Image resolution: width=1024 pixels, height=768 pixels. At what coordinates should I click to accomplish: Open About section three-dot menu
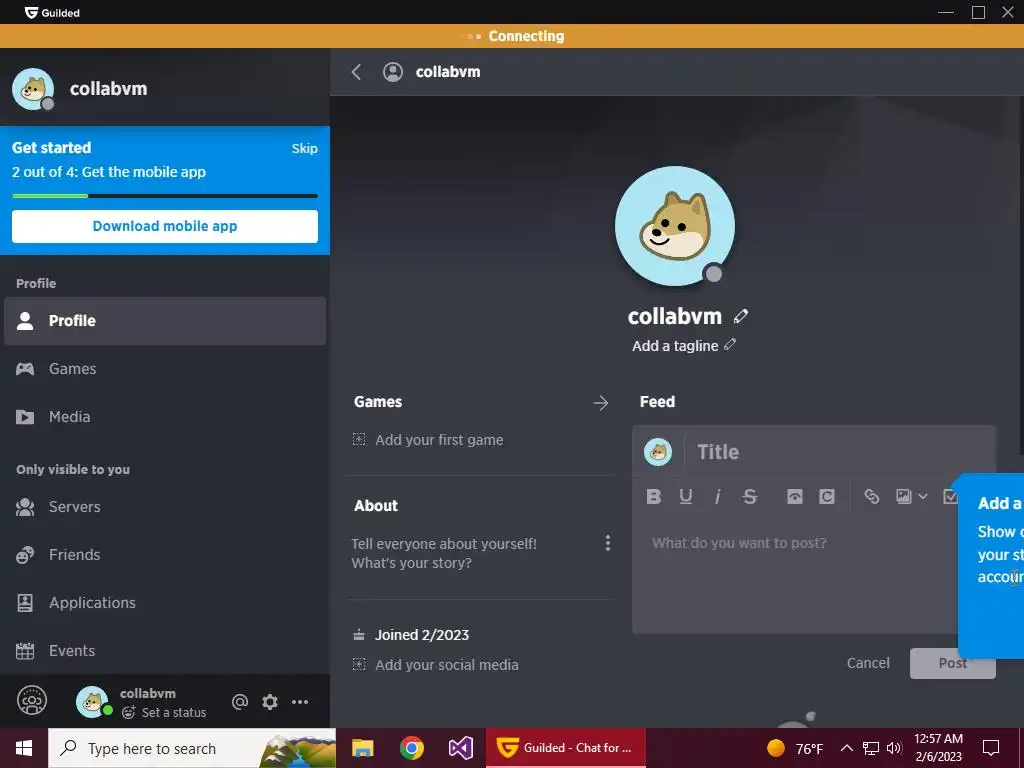pos(607,543)
